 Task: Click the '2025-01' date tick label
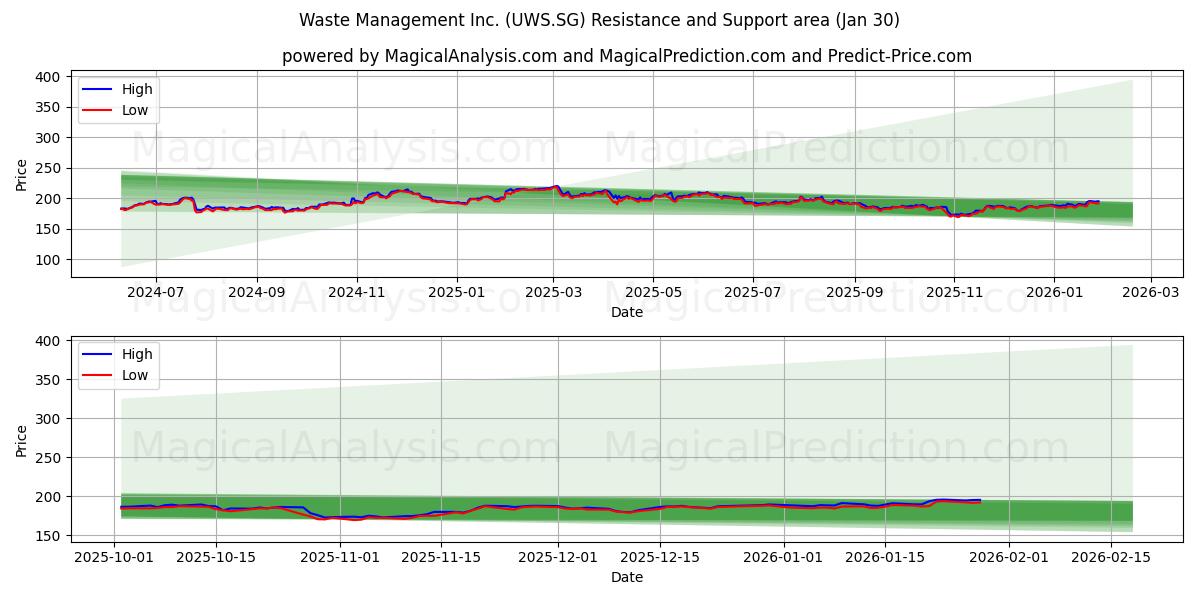[x=457, y=293]
